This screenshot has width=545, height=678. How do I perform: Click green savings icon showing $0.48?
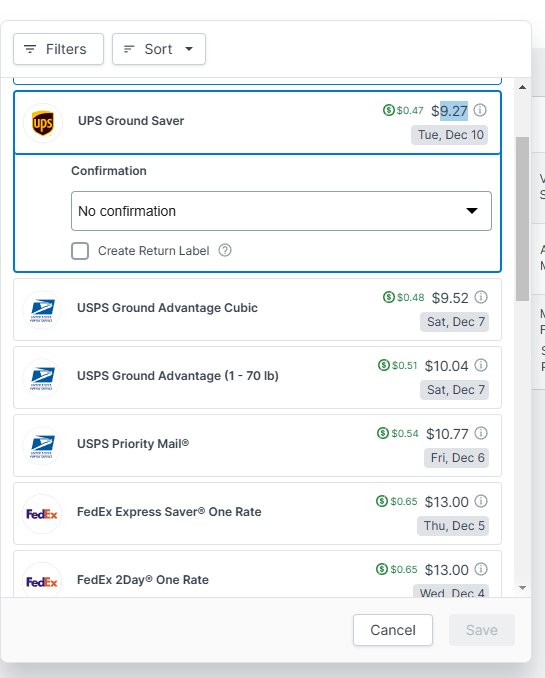click(x=389, y=297)
